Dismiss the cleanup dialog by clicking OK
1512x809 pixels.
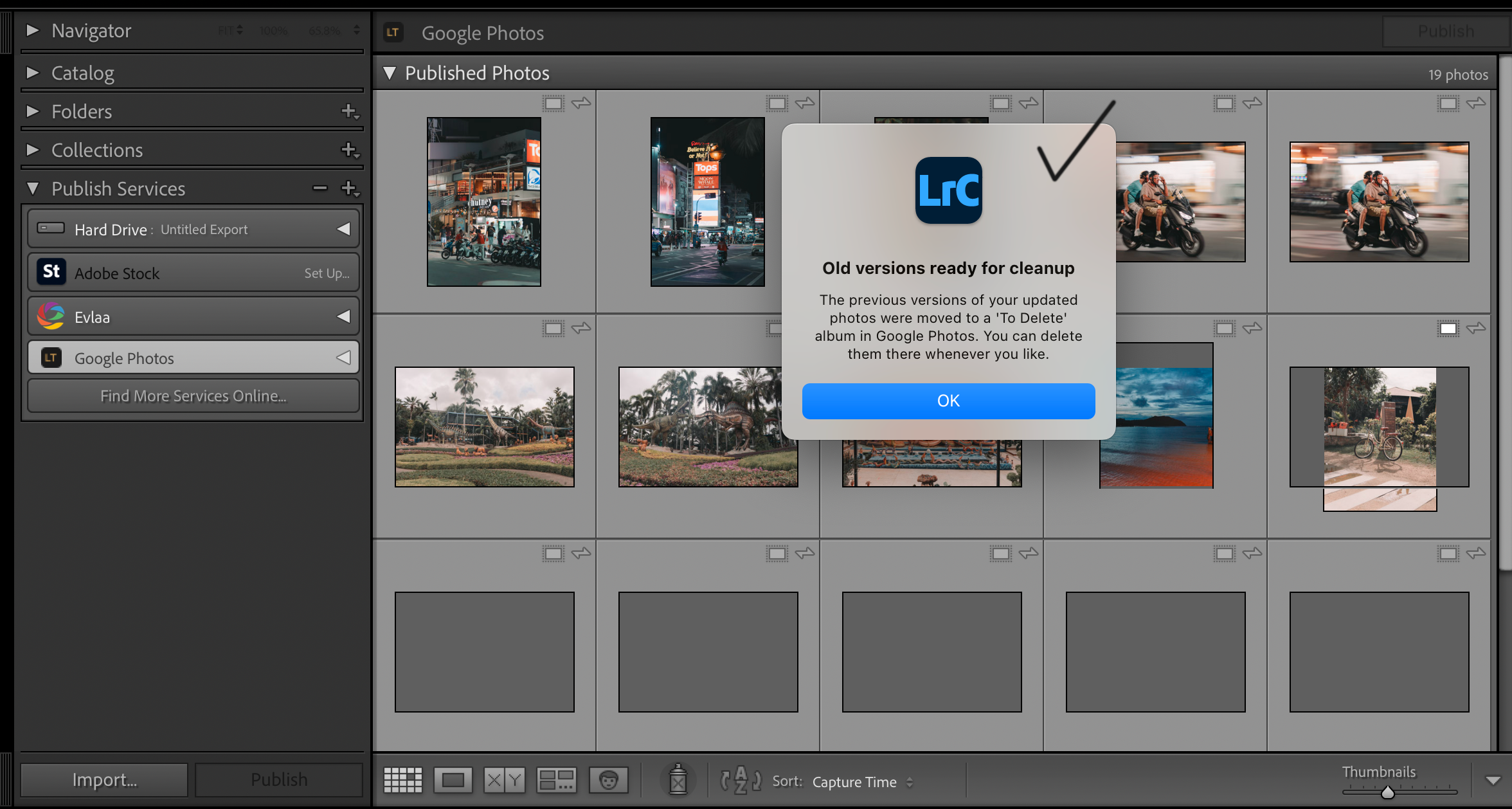click(x=948, y=400)
